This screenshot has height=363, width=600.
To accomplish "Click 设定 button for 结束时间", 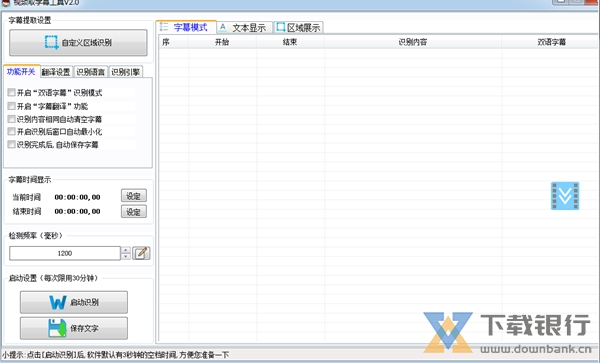I will 134,212.
